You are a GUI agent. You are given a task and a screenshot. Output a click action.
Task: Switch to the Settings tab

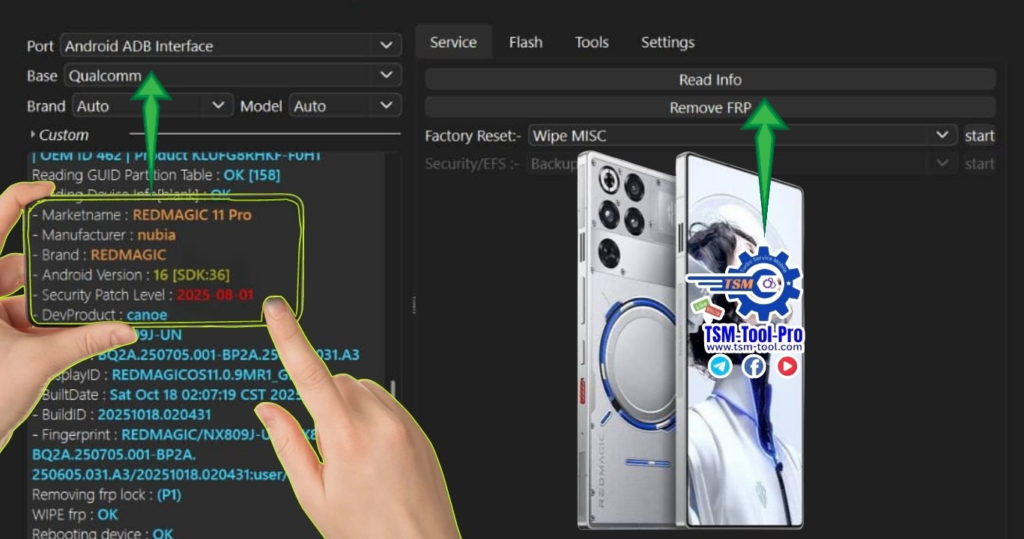[667, 42]
